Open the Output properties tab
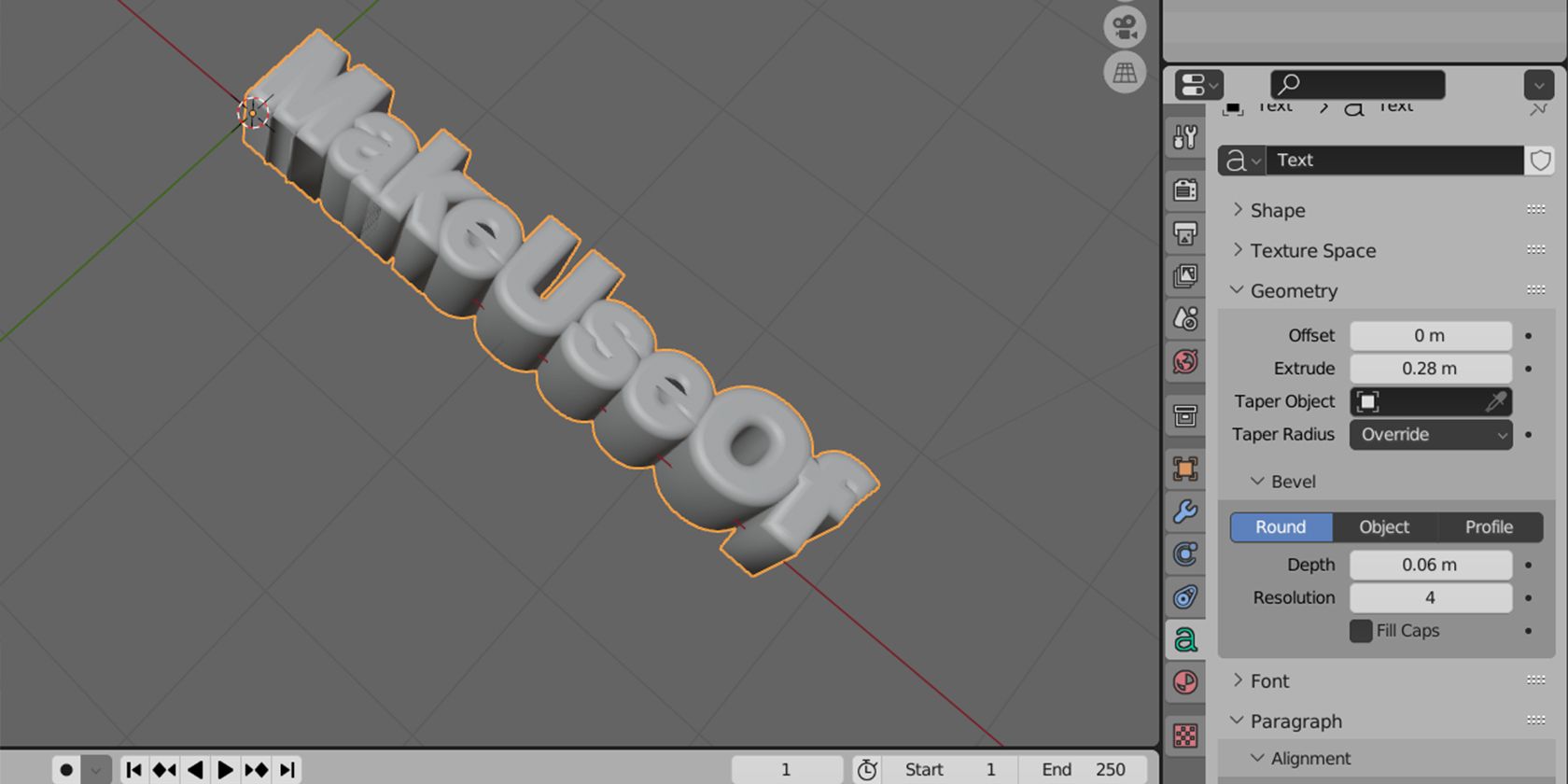 coord(1185,232)
